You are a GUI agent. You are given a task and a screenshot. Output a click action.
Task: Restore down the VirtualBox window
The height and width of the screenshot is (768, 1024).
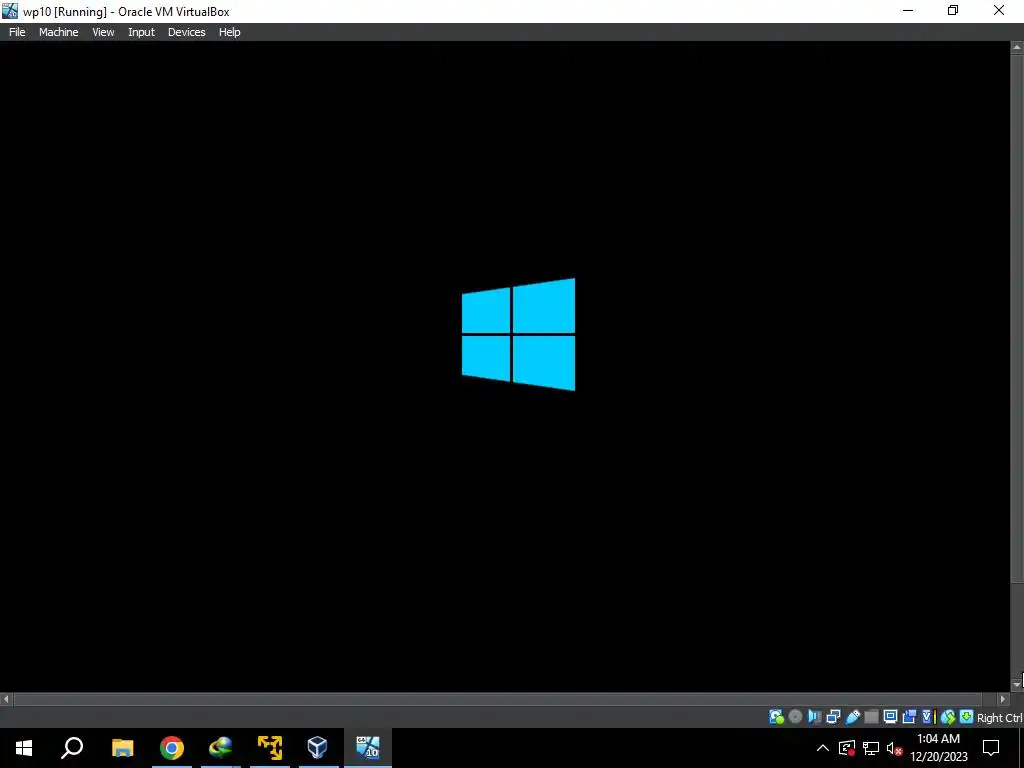tap(953, 10)
